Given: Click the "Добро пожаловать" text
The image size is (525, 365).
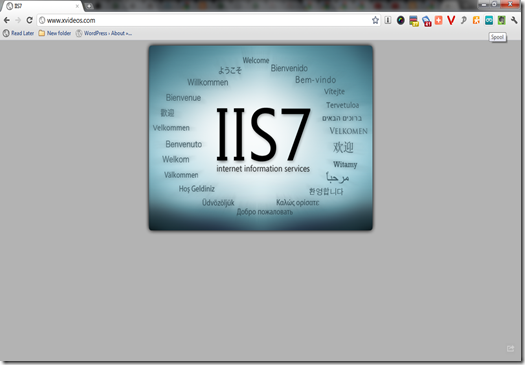Looking at the screenshot, I should tap(265, 212).
